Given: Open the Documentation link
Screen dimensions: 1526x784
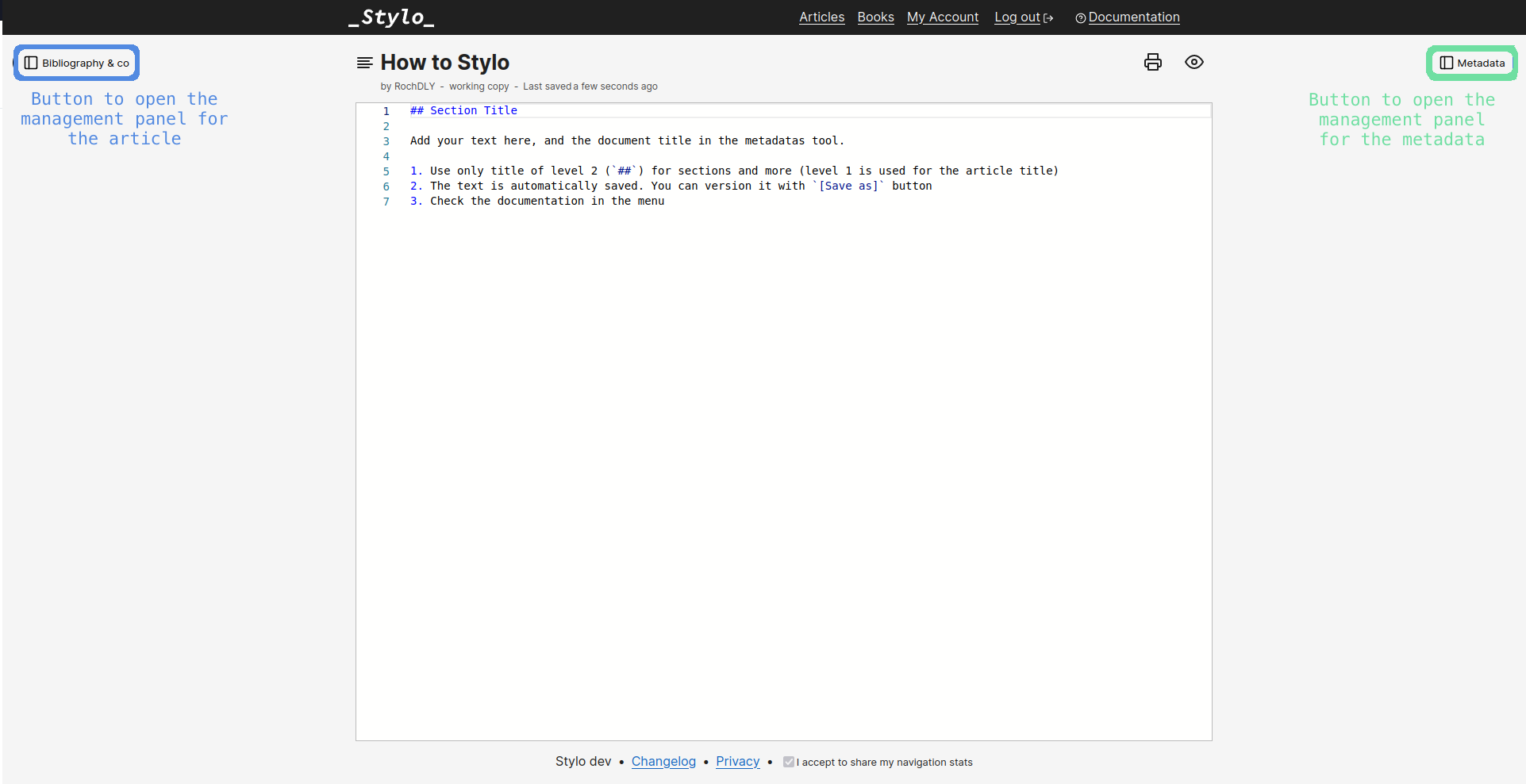Looking at the screenshot, I should point(1134,17).
